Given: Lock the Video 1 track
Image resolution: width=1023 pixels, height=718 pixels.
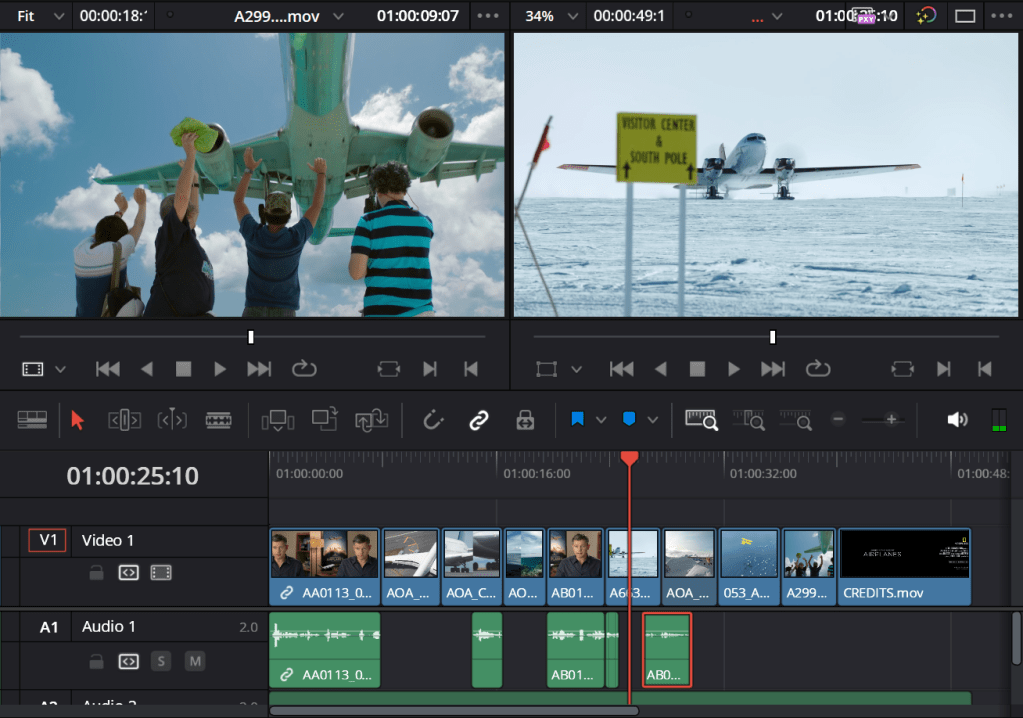Looking at the screenshot, I should [95, 573].
